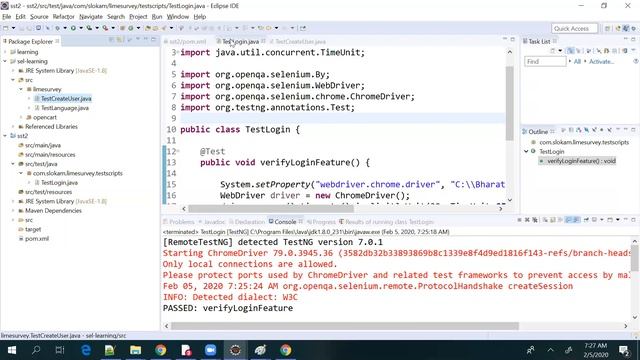
Task: Click the Quick Access input field
Action: point(574,28)
